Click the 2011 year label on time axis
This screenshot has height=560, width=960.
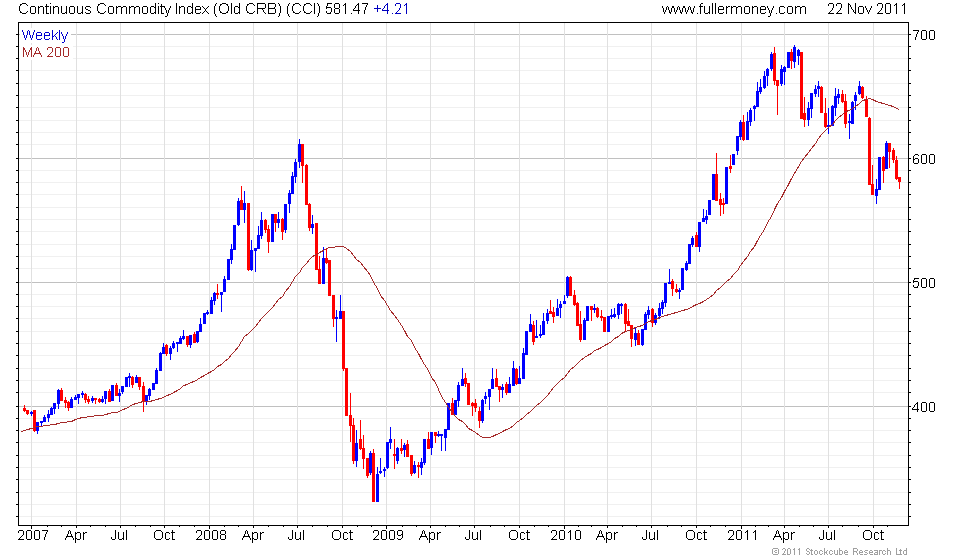coord(743,536)
